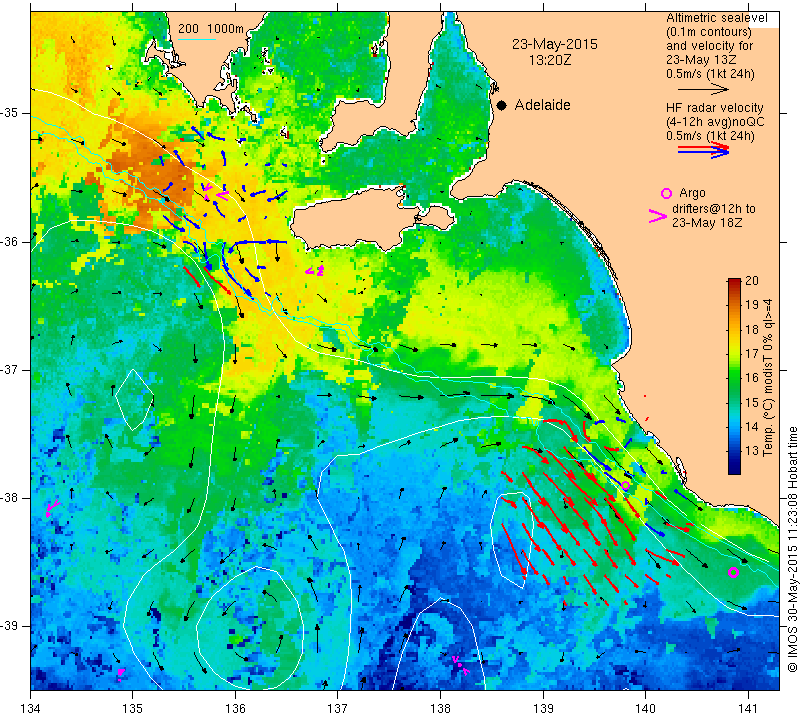Click magenta drifter marker near 134.9E, 39.4S
The width and height of the screenshot is (800, 720).
120,674
